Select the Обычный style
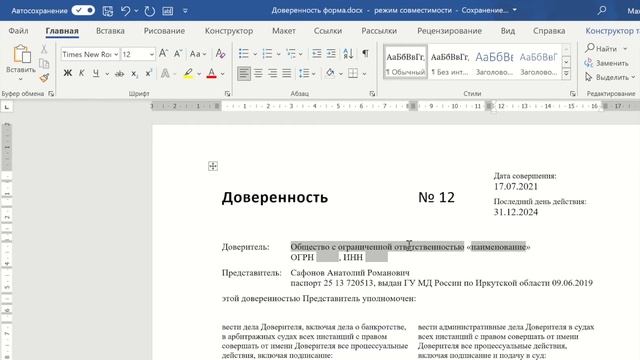This screenshot has height=360, width=640. click(405, 62)
